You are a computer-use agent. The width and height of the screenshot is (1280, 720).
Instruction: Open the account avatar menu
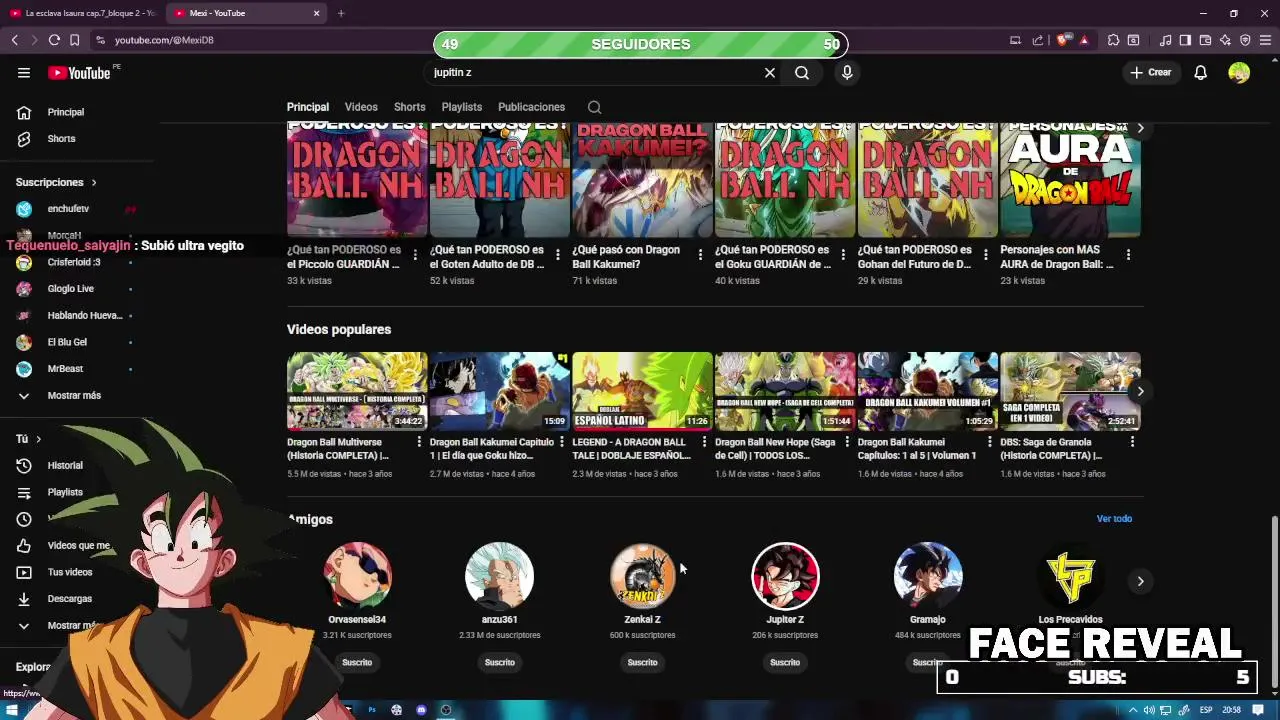[1239, 72]
